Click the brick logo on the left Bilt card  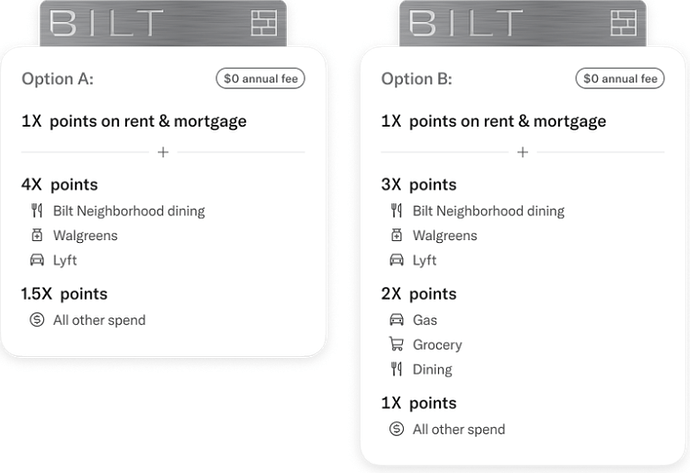point(264,23)
